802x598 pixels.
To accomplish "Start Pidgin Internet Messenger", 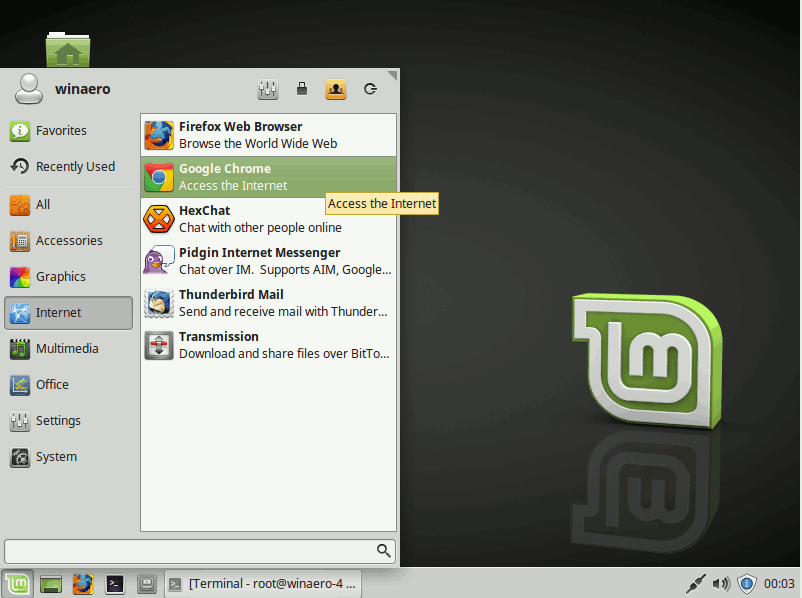I will [x=269, y=261].
